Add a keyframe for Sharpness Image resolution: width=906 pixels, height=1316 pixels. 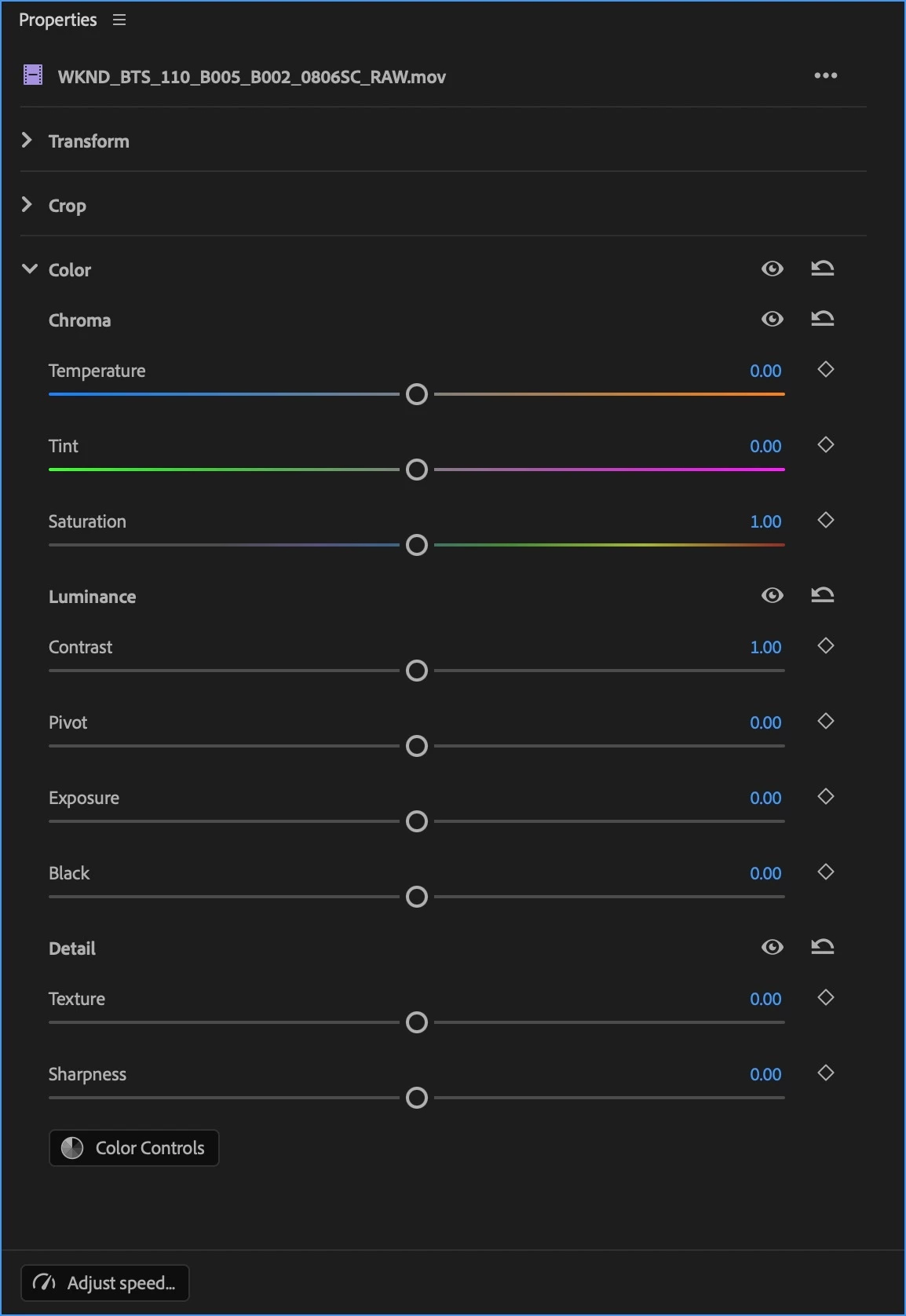825,1073
